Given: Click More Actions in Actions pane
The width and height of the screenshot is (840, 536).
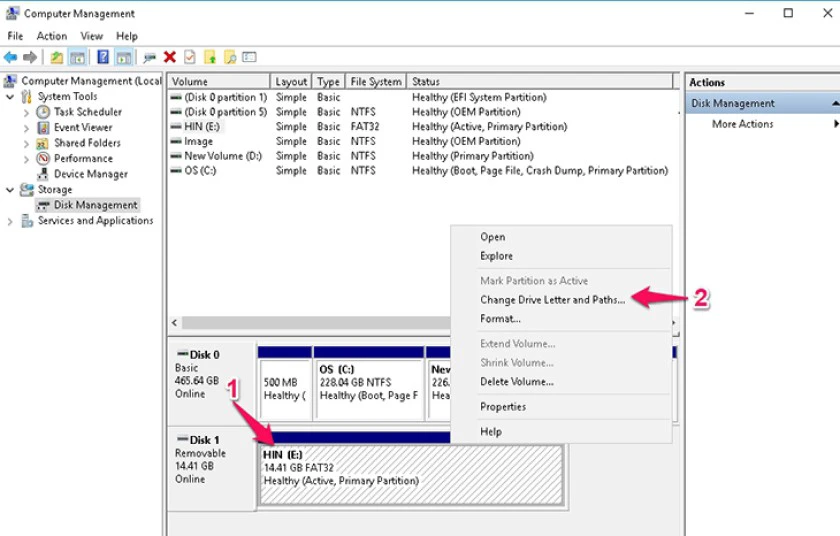Looking at the screenshot, I should (742, 124).
